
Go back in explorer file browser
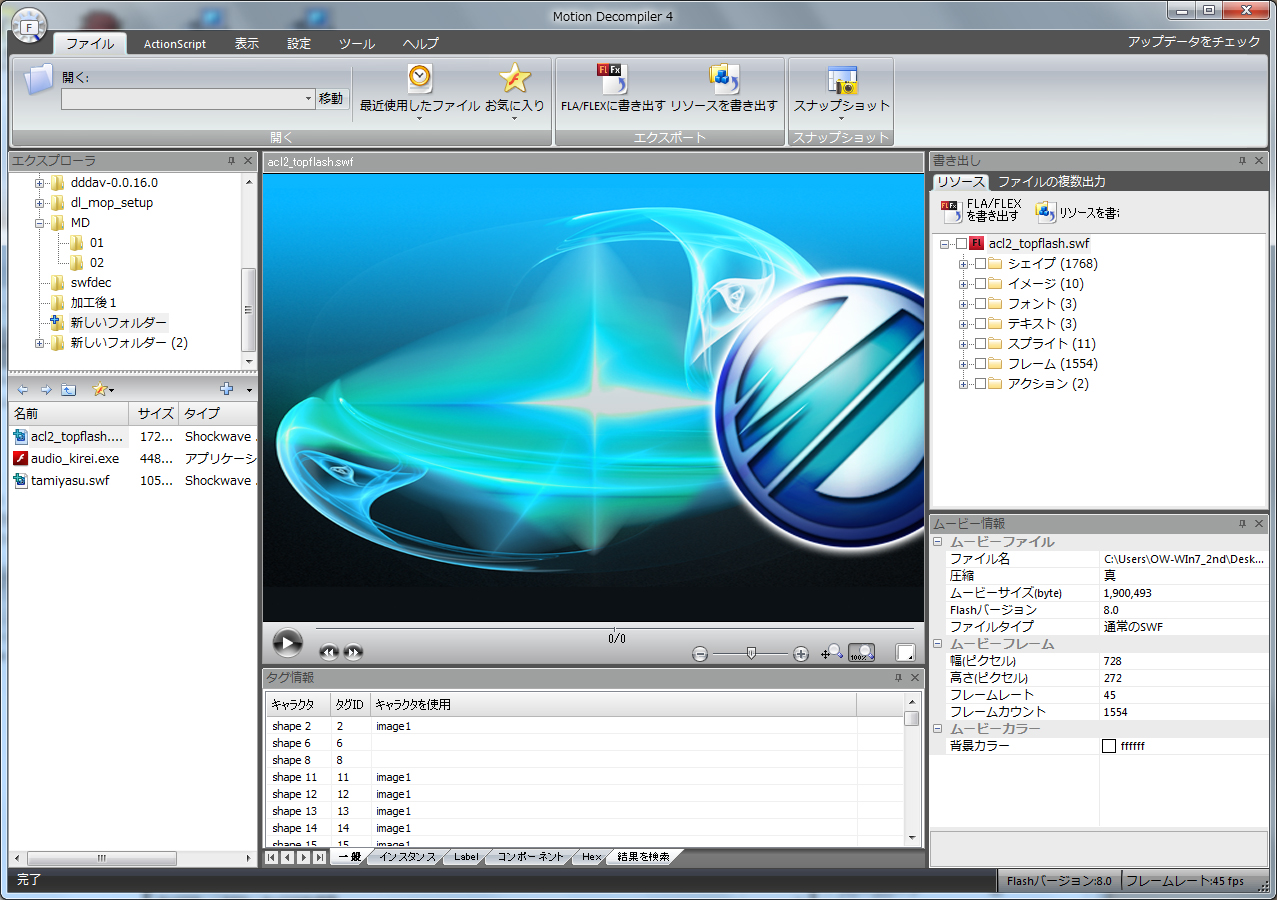[x=22, y=389]
